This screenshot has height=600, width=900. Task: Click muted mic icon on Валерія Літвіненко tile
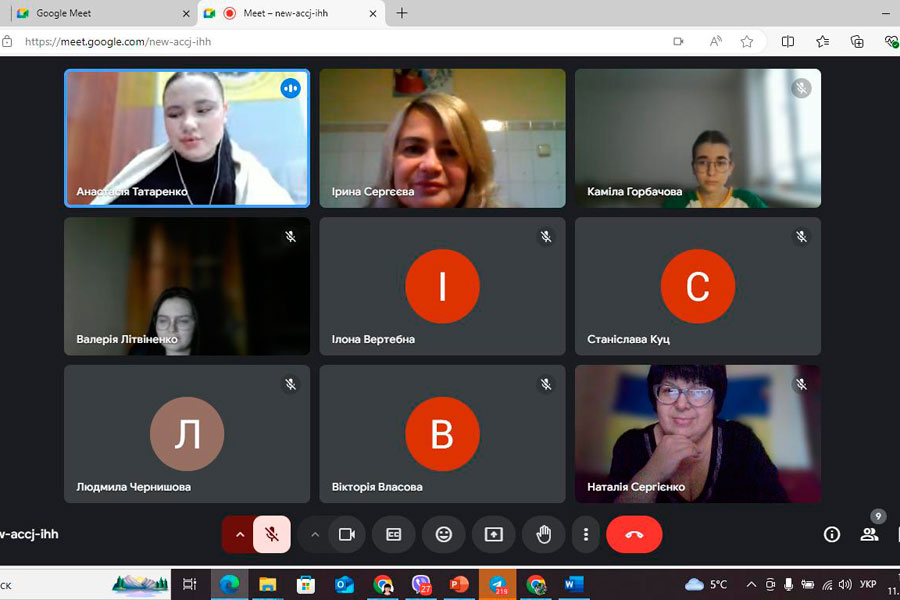click(290, 236)
